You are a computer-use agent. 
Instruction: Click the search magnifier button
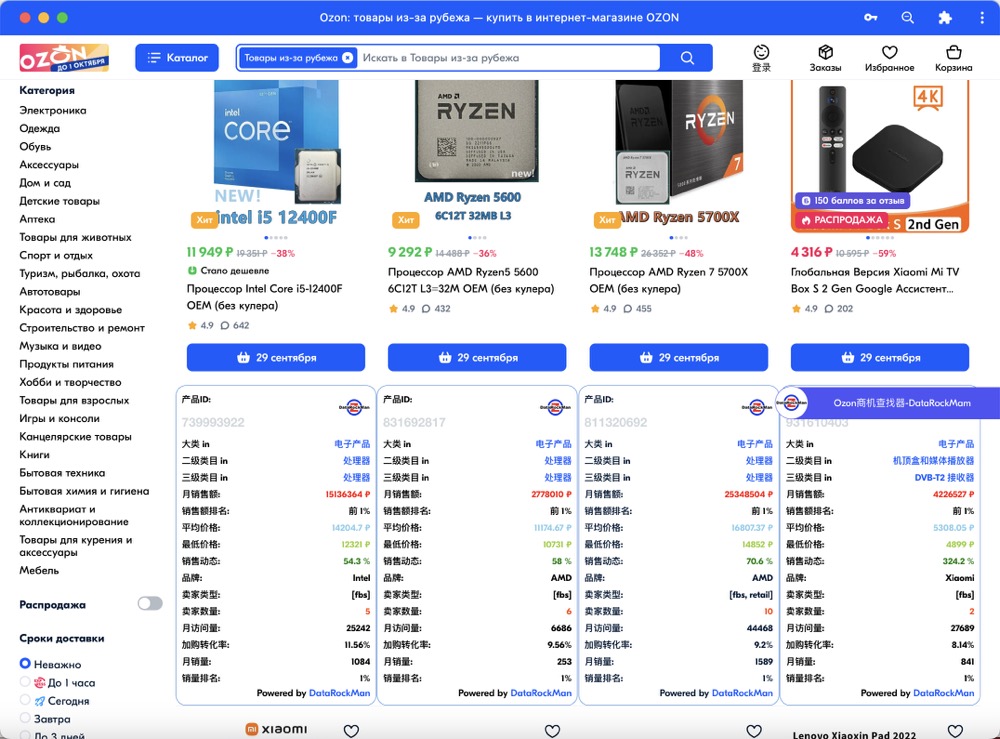(687, 58)
